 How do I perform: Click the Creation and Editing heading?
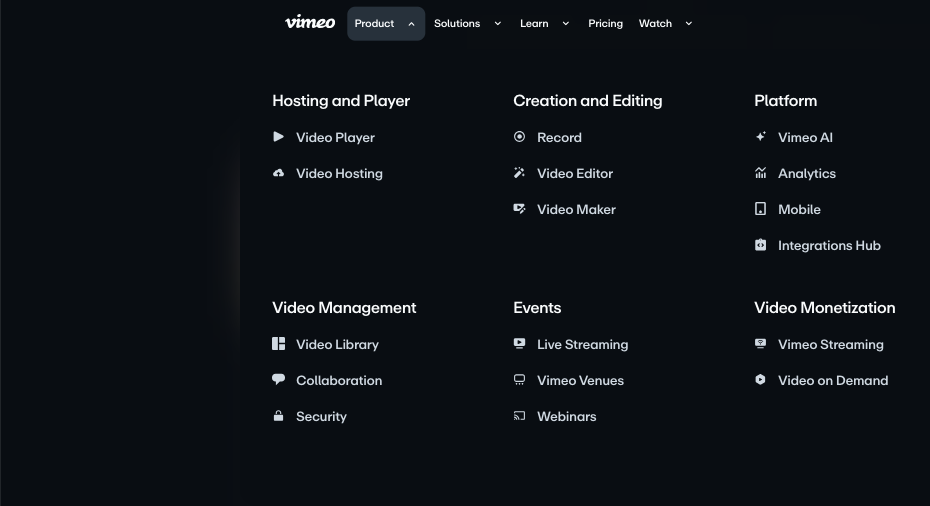point(587,101)
